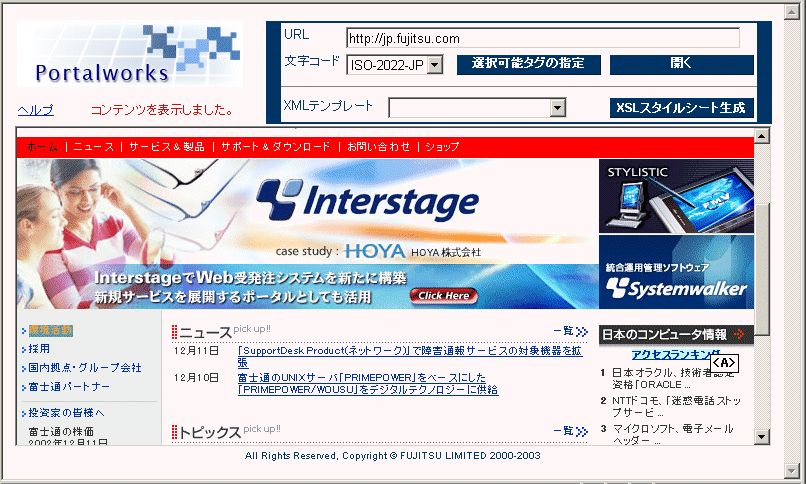Click the 12月10日 news date
This screenshot has width=806, height=484.
coord(196,378)
